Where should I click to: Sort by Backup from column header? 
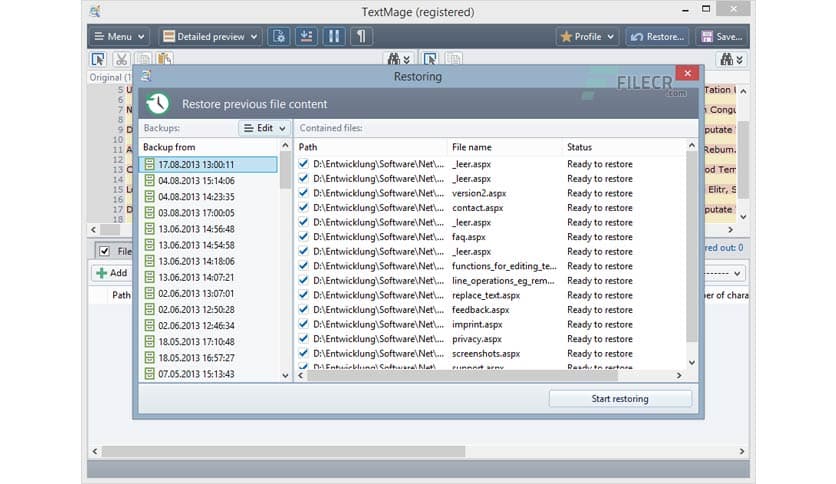pyautogui.click(x=209, y=147)
